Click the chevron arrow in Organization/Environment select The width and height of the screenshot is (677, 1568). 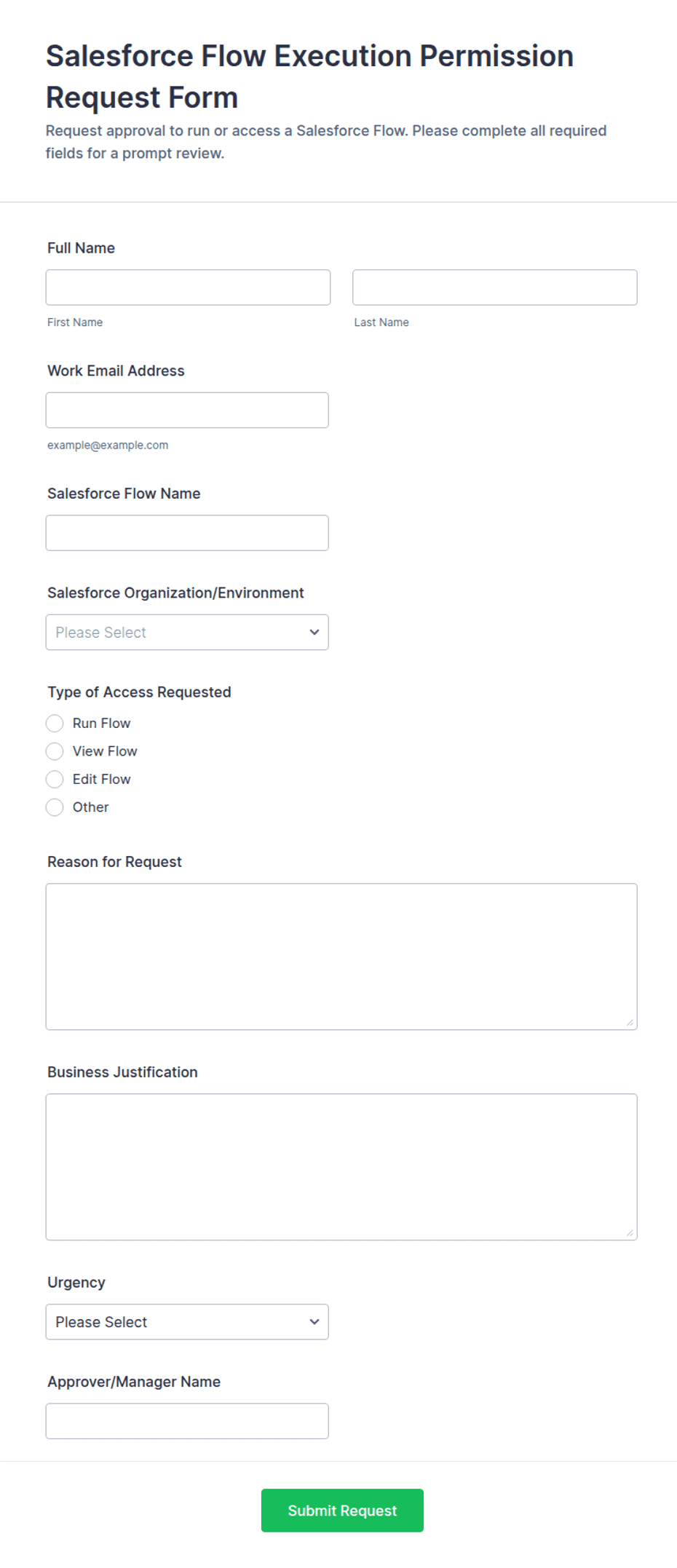coord(314,633)
